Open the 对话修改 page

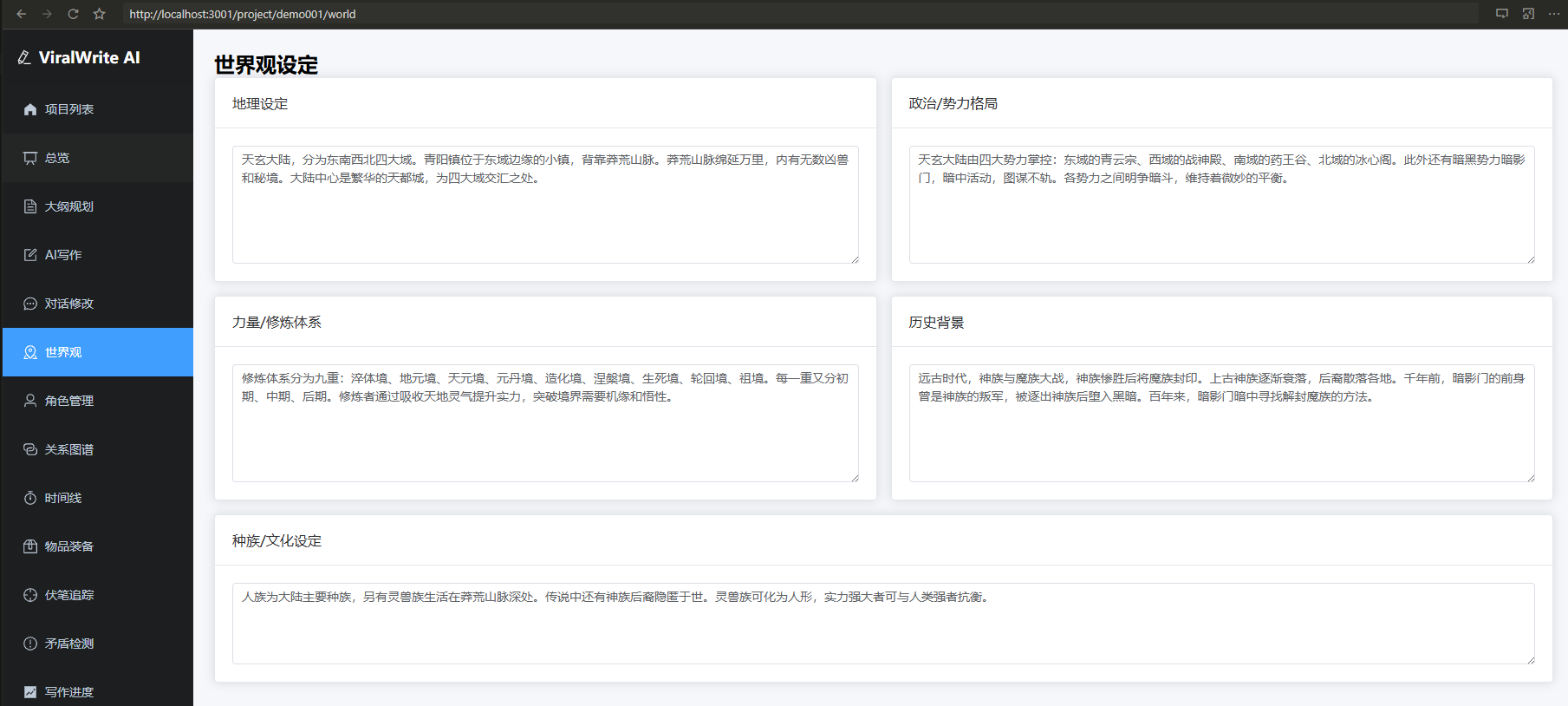click(x=98, y=304)
